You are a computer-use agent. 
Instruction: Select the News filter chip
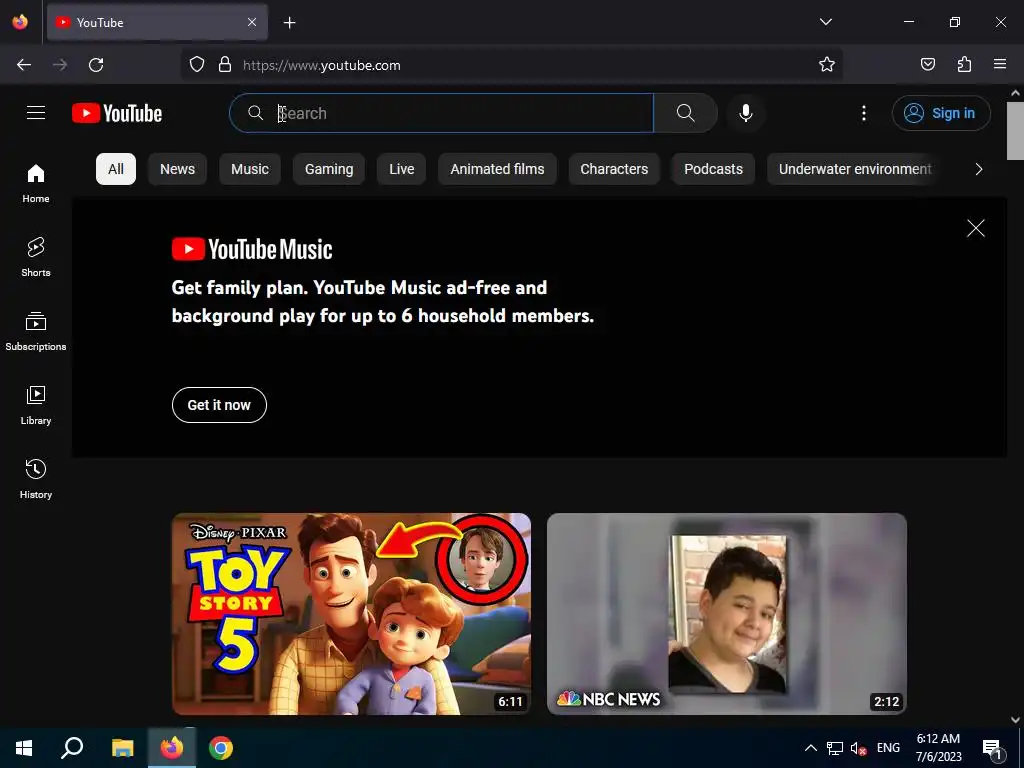pos(178,169)
